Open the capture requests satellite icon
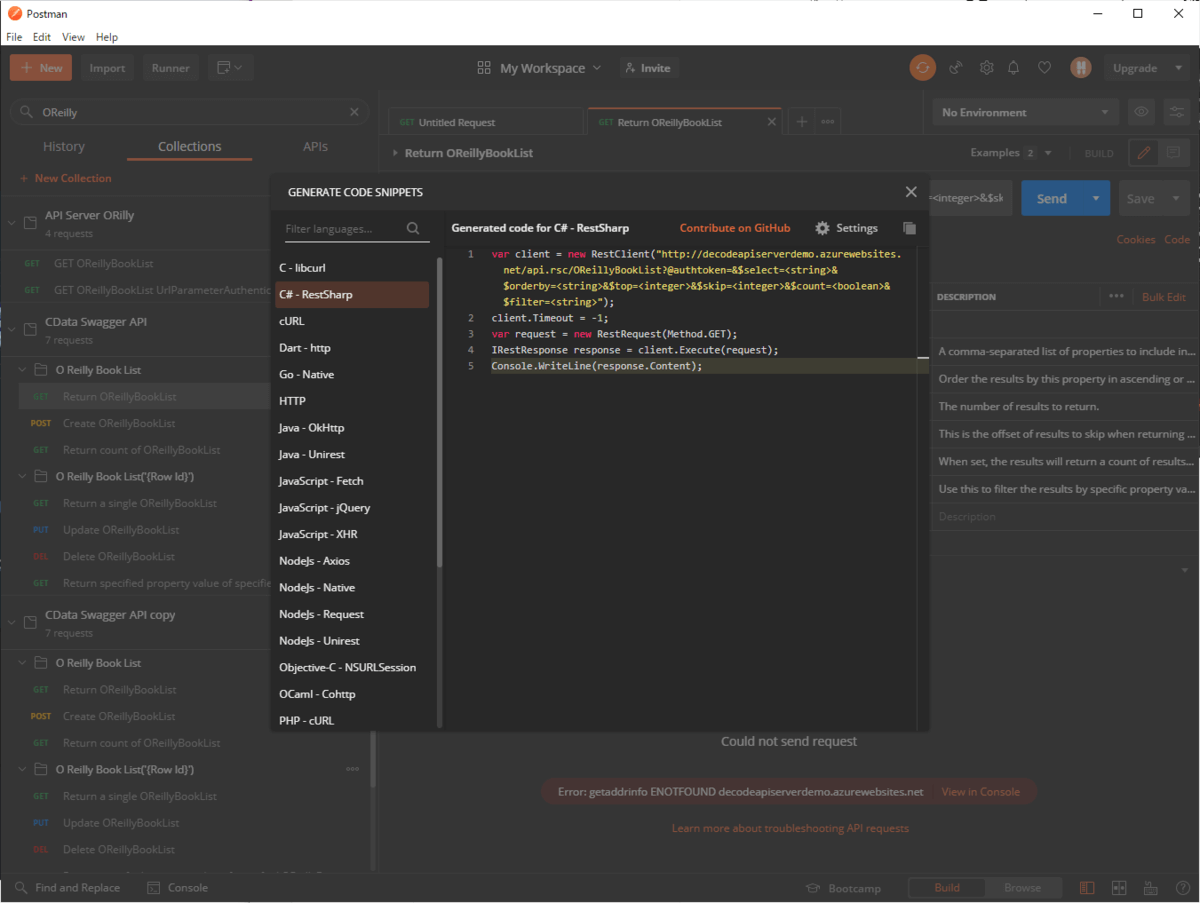The image size is (1200, 903). pos(956,68)
